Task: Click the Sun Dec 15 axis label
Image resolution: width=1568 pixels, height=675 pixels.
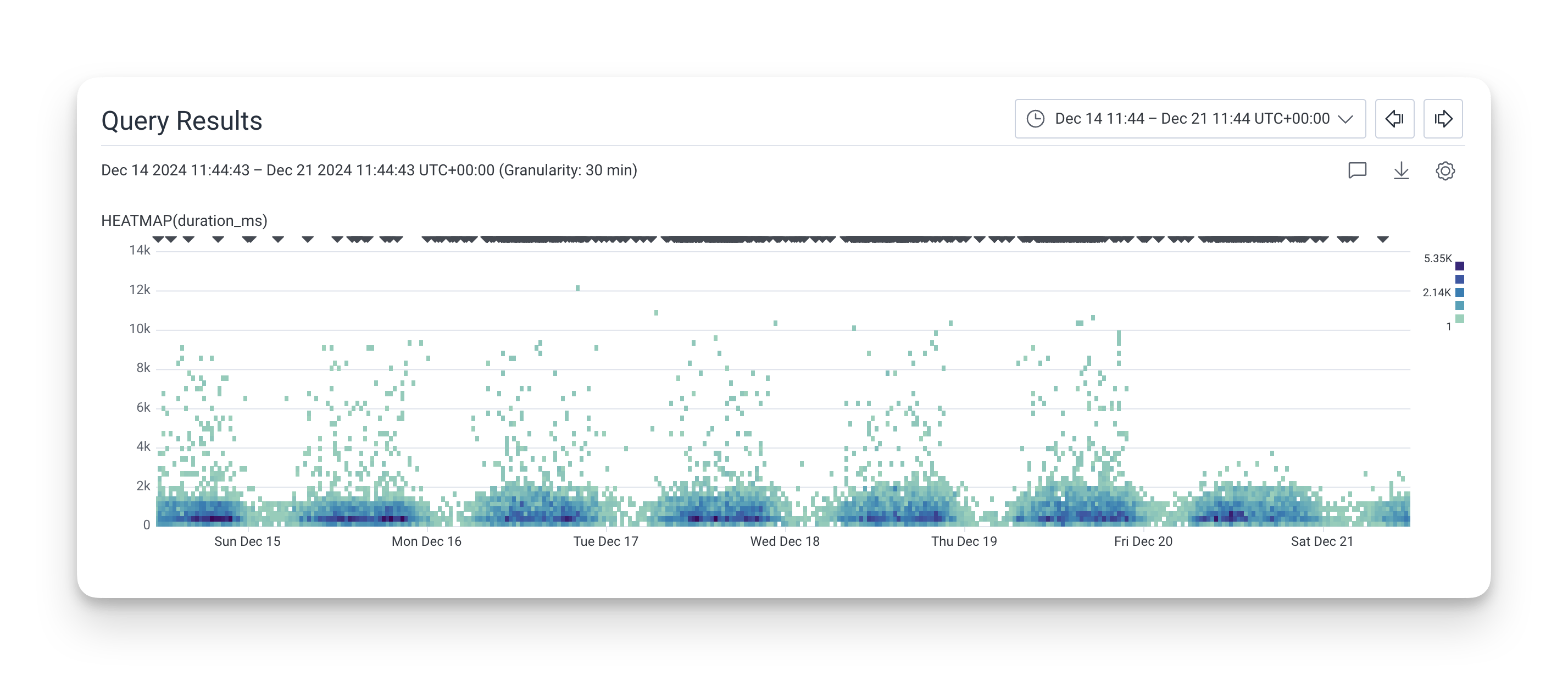Action: [x=247, y=541]
